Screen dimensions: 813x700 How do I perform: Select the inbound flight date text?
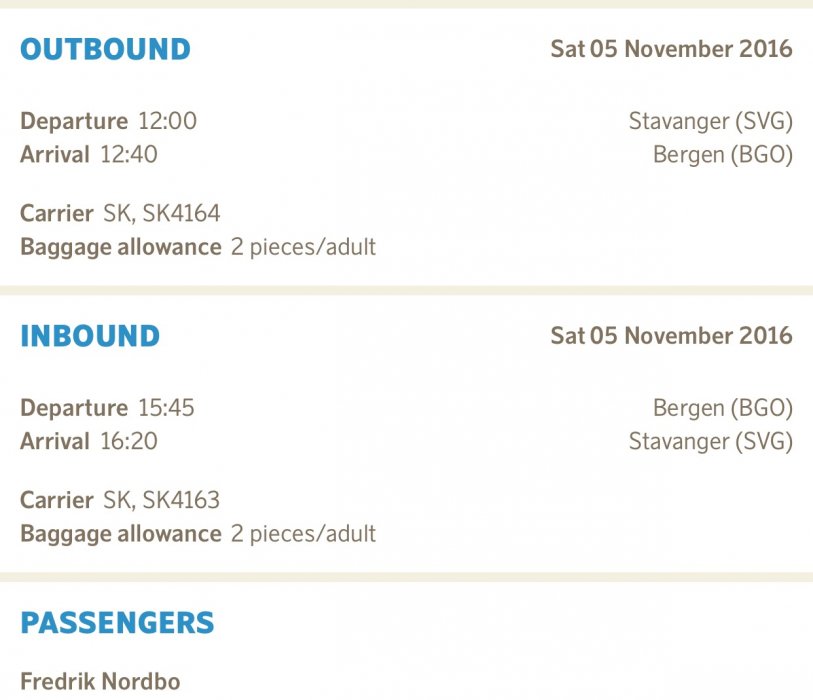pyautogui.click(x=670, y=335)
